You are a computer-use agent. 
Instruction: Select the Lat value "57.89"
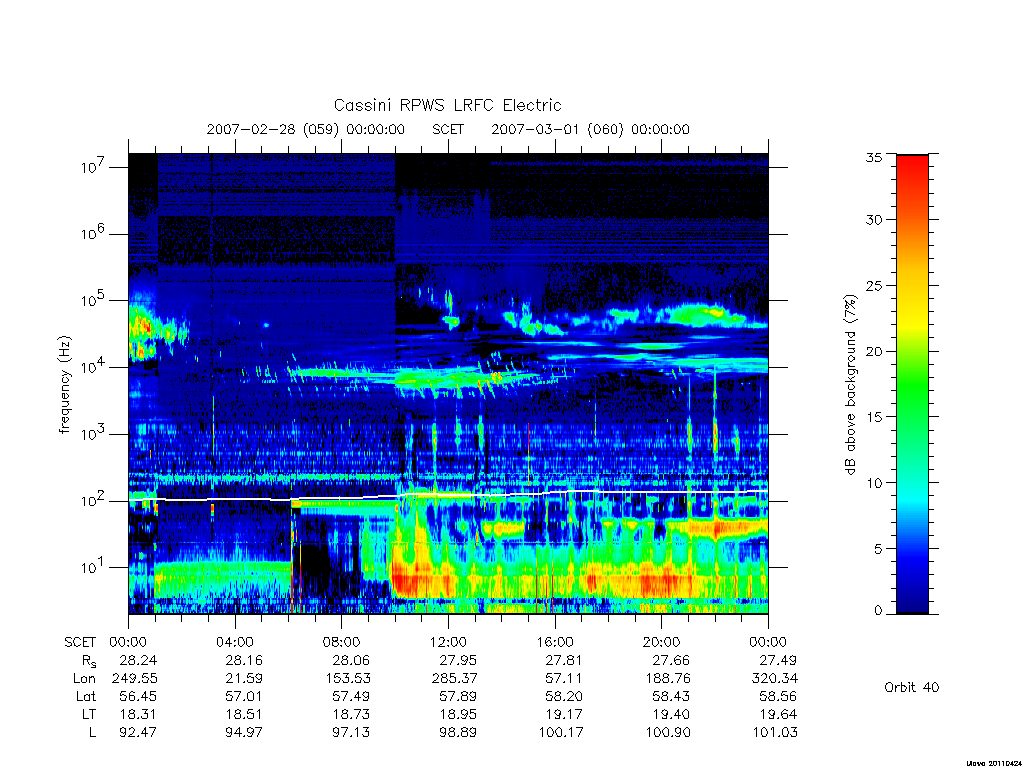click(458, 696)
